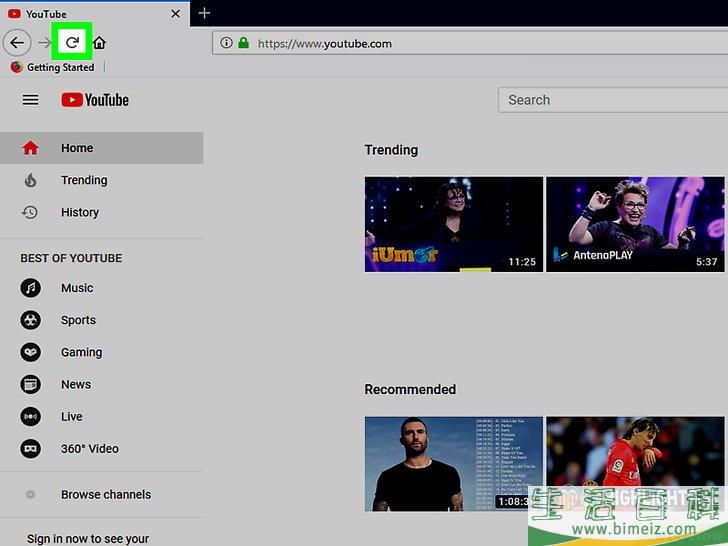This screenshot has width=728, height=546.
Task: Open the Getting Started bookmark
Action: (52, 67)
